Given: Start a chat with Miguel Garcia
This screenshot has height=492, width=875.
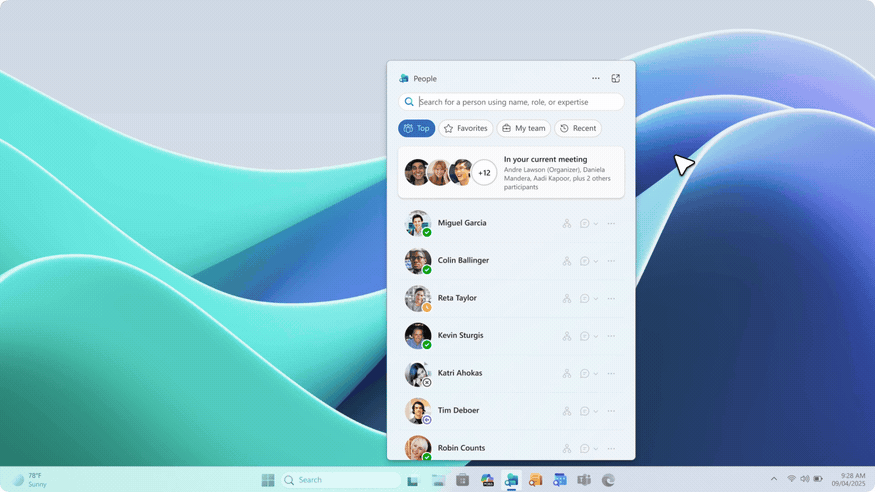Looking at the screenshot, I should click(584, 224).
